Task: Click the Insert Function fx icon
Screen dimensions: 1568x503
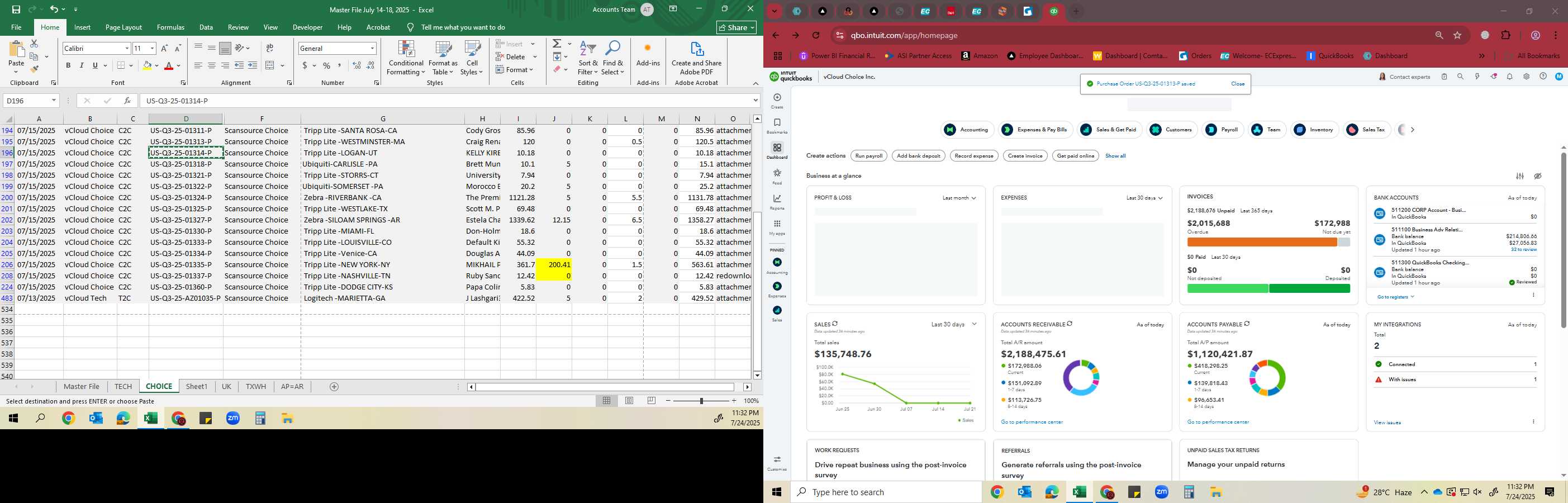Action: (127, 101)
